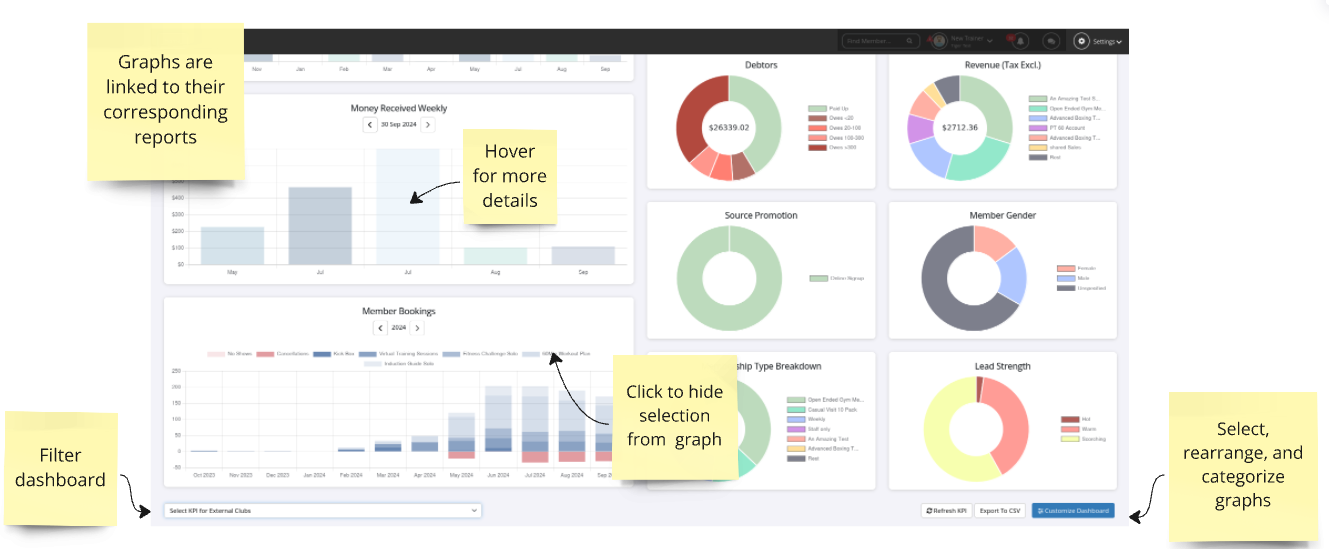Go to next year in Member Bookings
This screenshot has width=1329, height=549.
(418, 328)
